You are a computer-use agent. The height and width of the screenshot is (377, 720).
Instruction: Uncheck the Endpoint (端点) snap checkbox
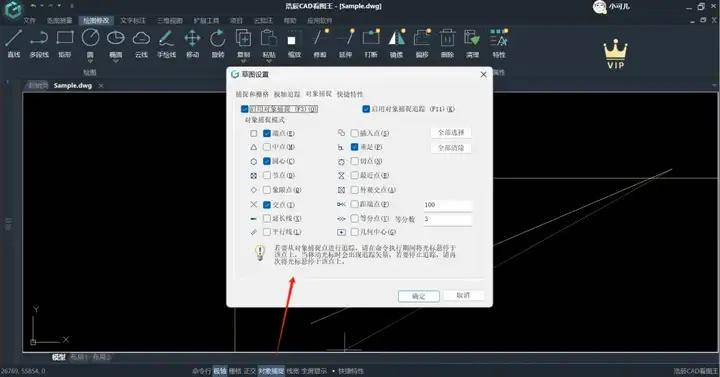[x=267, y=133]
